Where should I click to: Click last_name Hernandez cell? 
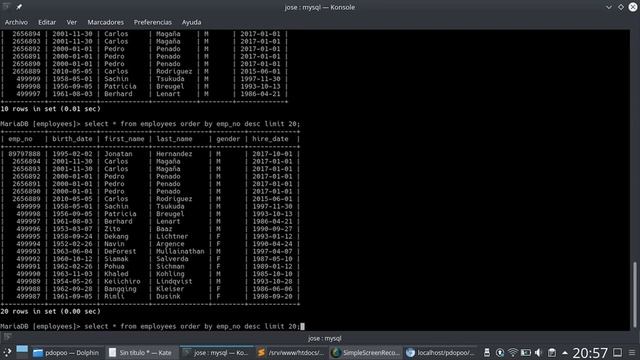[174, 154]
